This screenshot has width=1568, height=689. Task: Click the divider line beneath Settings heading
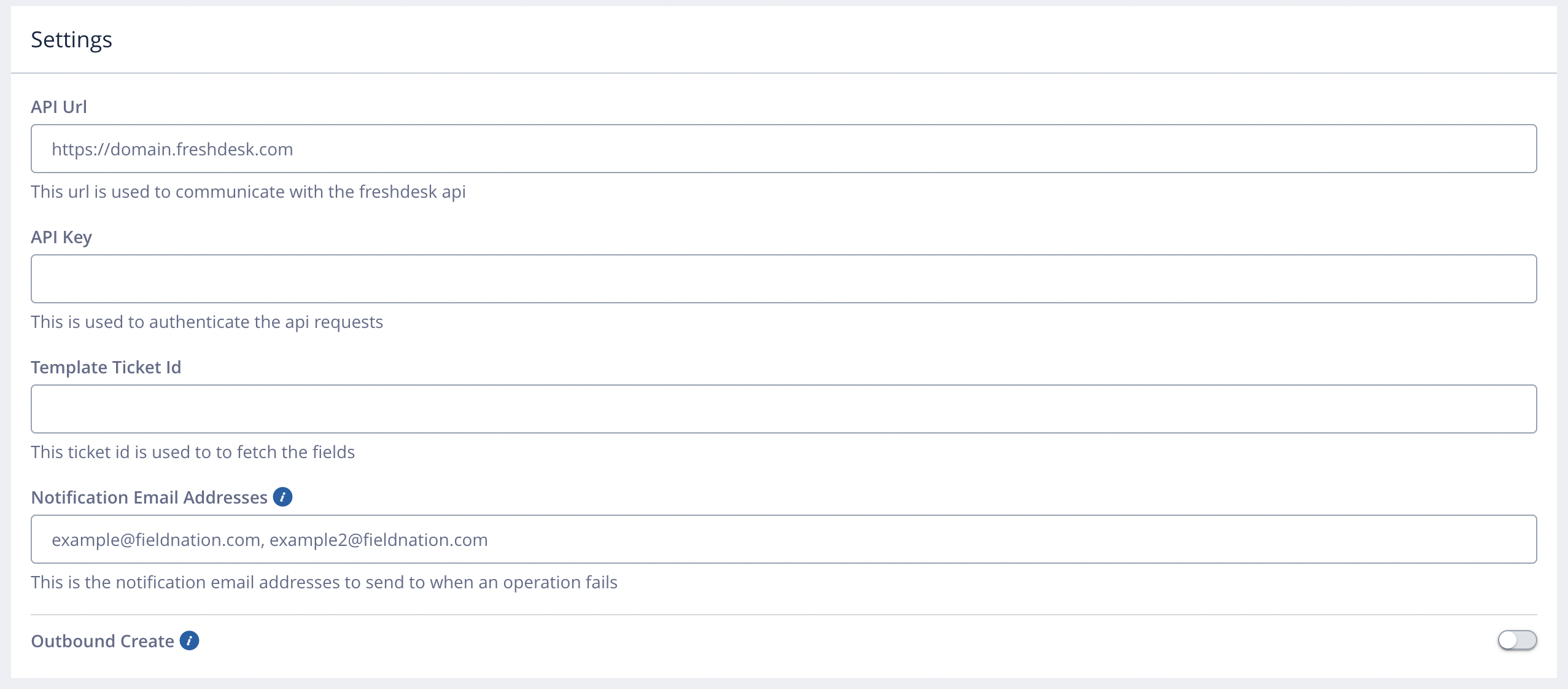pyautogui.click(x=784, y=73)
